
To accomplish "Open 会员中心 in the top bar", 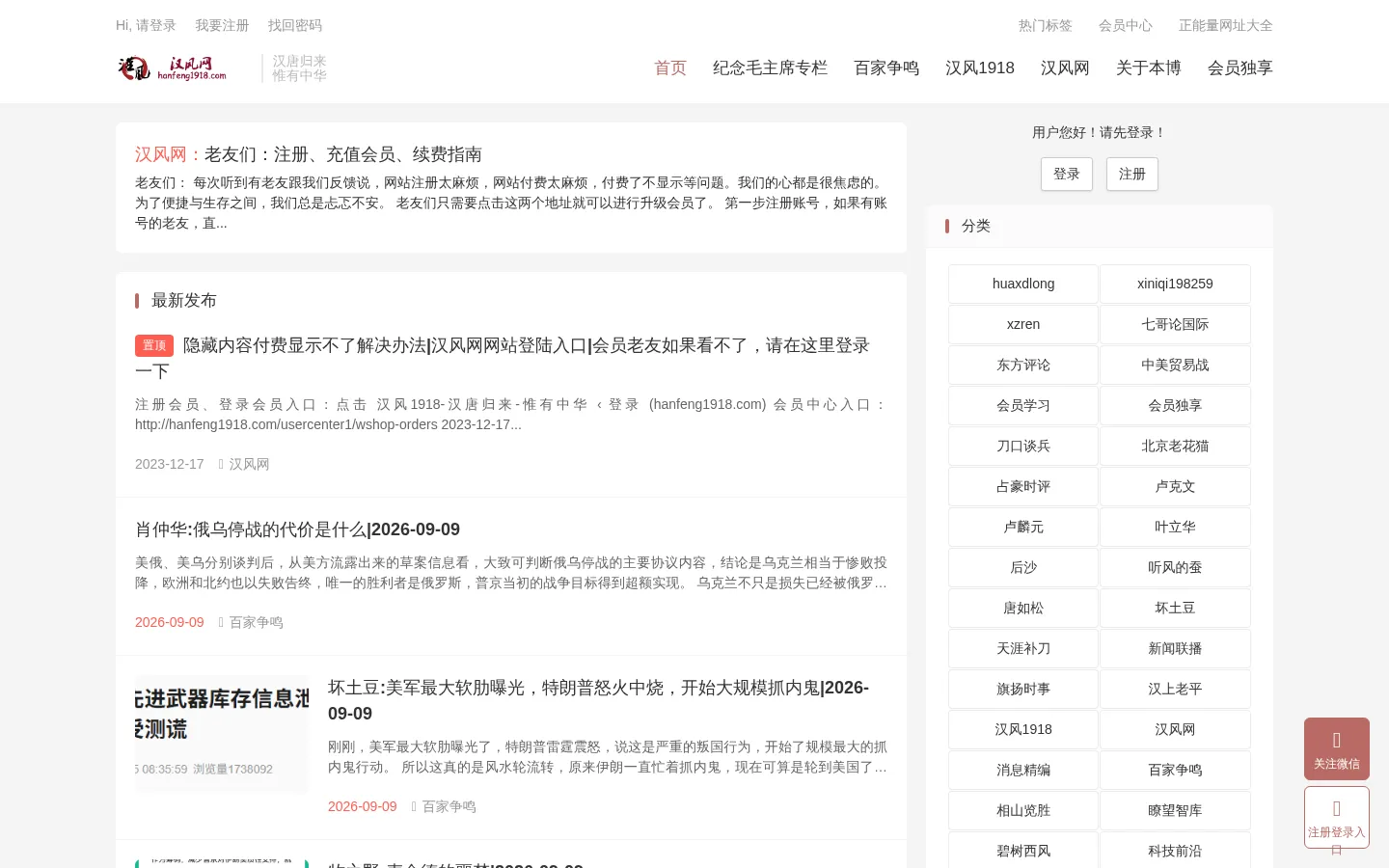I will (x=1126, y=25).
